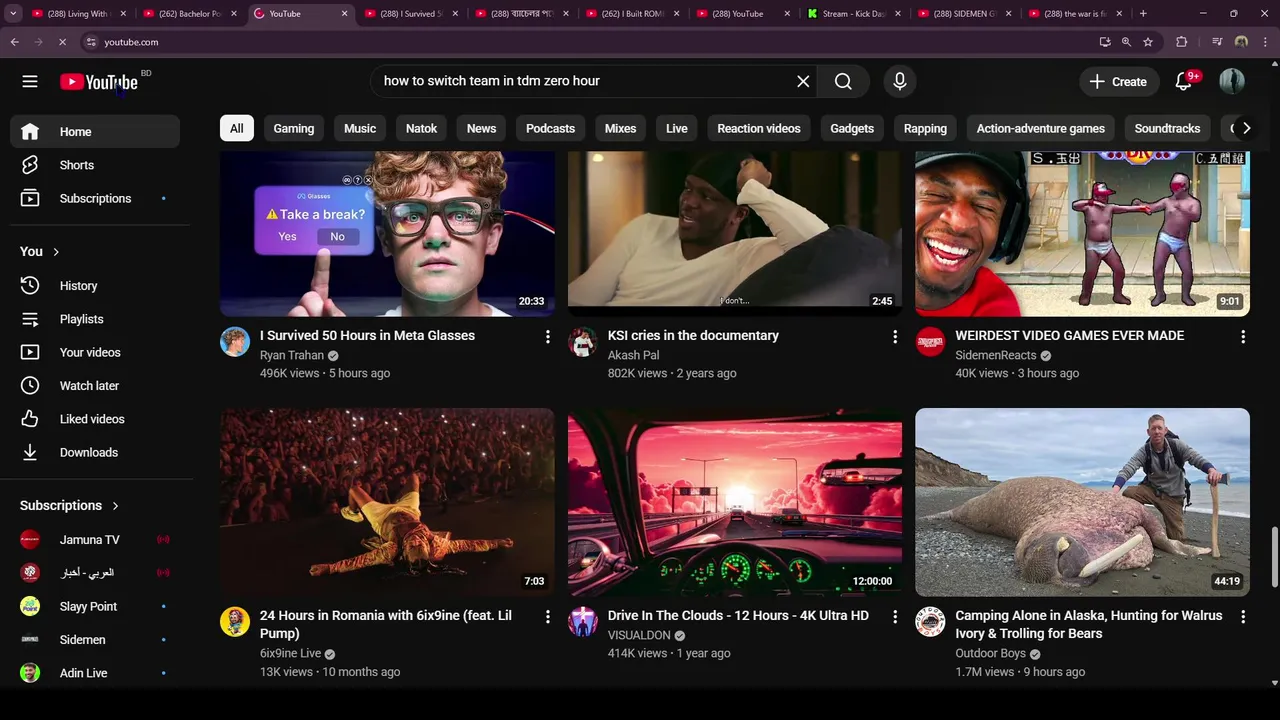Expand the Subscriptions section chevron
1280x720 pixels.
[x=115, y=506]
